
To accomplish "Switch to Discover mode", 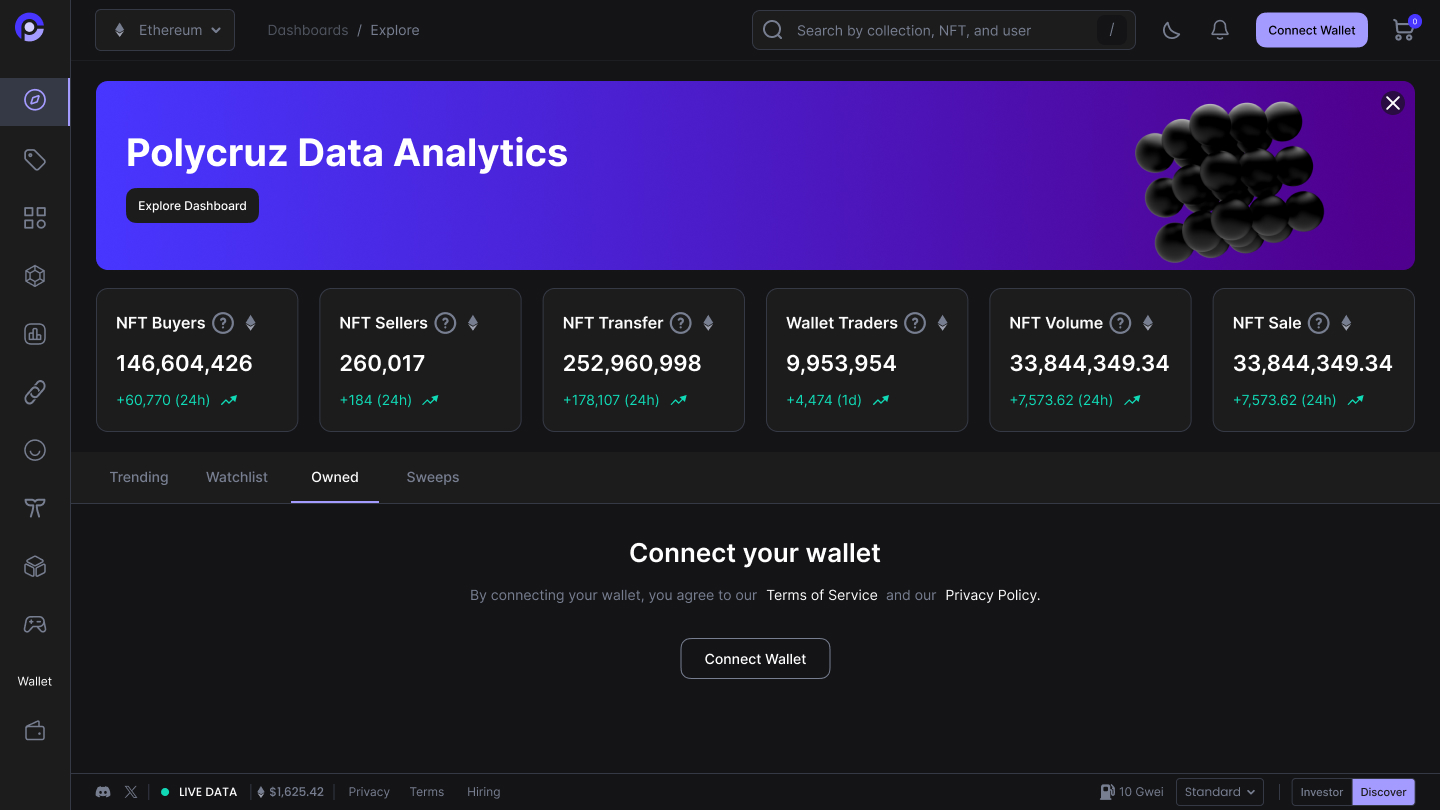I will [x=1384, y=792].
